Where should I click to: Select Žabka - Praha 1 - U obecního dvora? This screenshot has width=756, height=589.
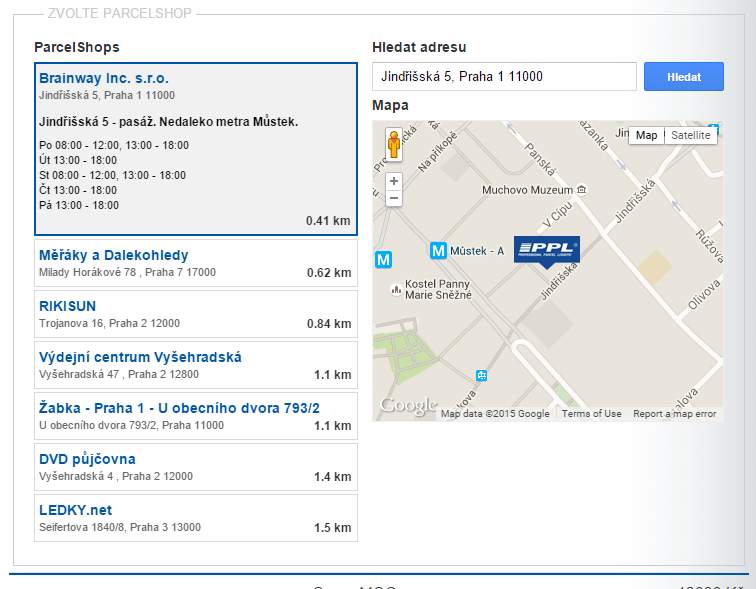point(196,416)
